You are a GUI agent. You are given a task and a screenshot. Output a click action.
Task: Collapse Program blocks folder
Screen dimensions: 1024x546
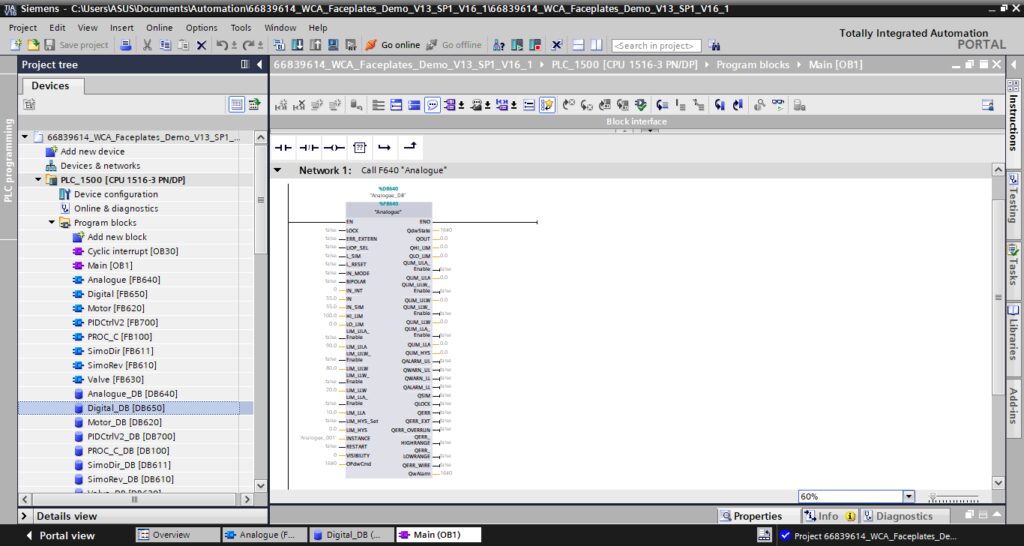pos(52,223)
